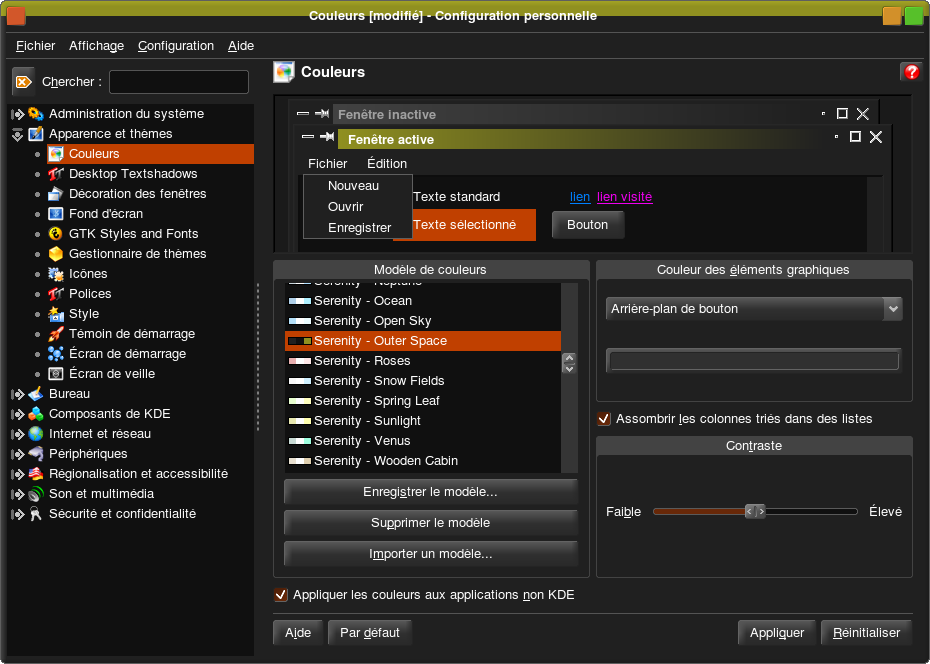Open the Affichage menu
930x664 pixels.
click(96, 46)
